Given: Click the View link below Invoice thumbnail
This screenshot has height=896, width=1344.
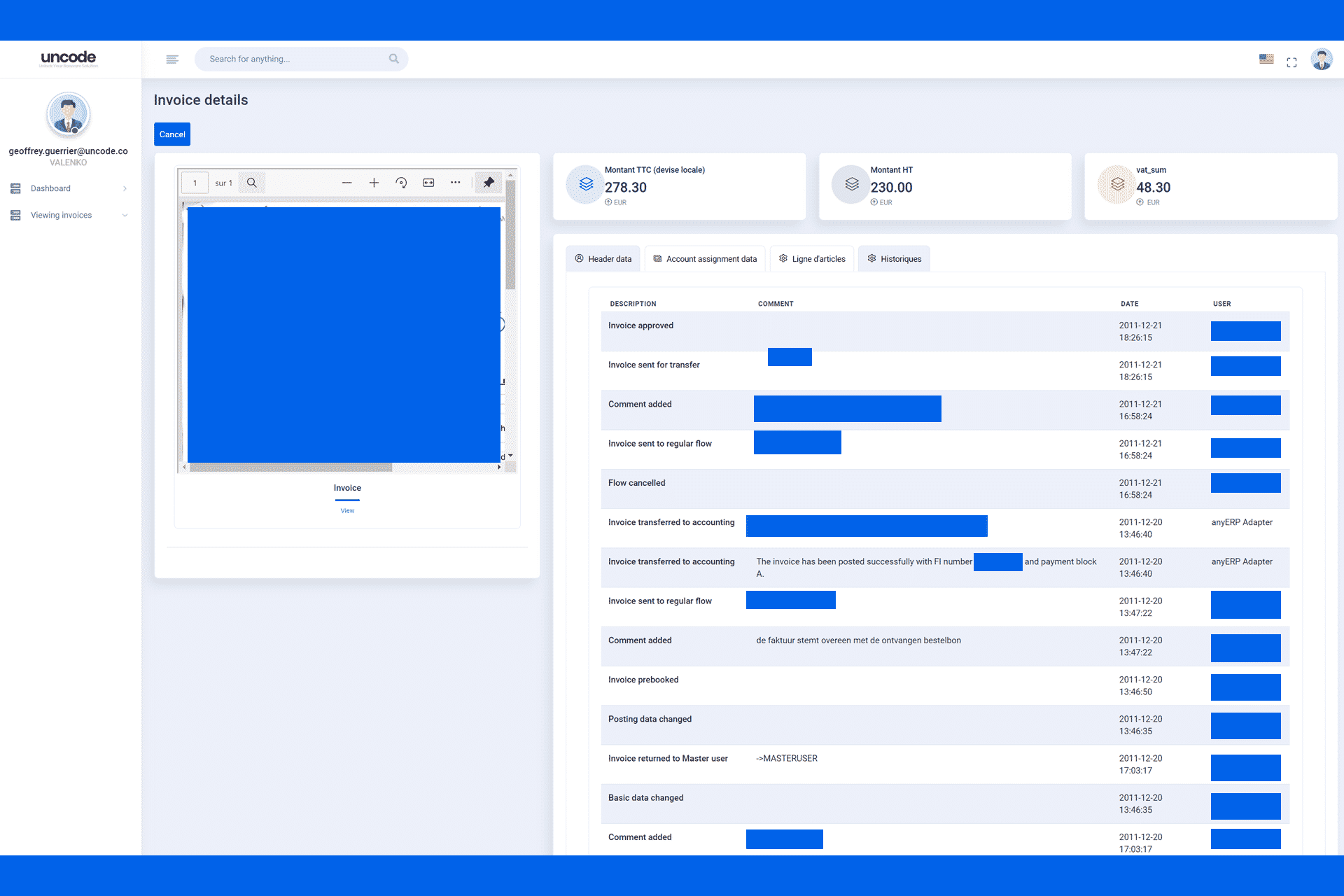Looking at the screenshot, I should point(347,511).
